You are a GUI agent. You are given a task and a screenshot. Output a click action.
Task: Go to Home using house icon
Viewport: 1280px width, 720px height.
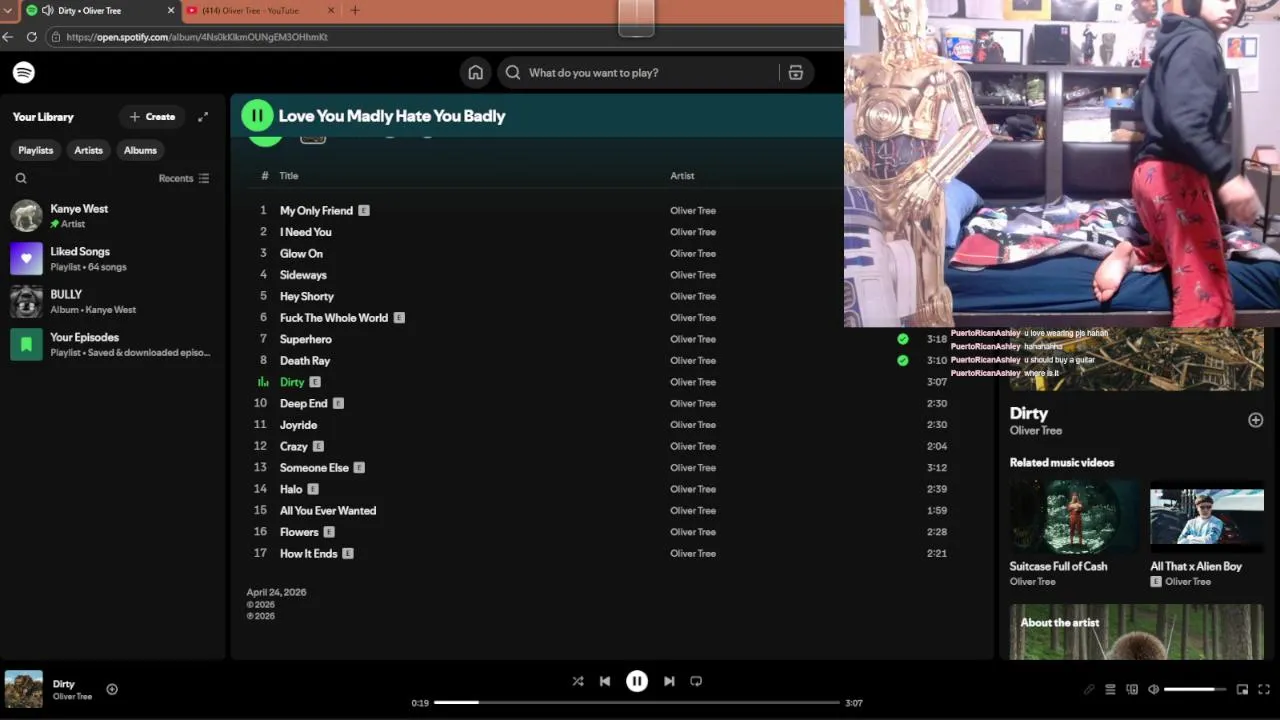click(476, 72)
